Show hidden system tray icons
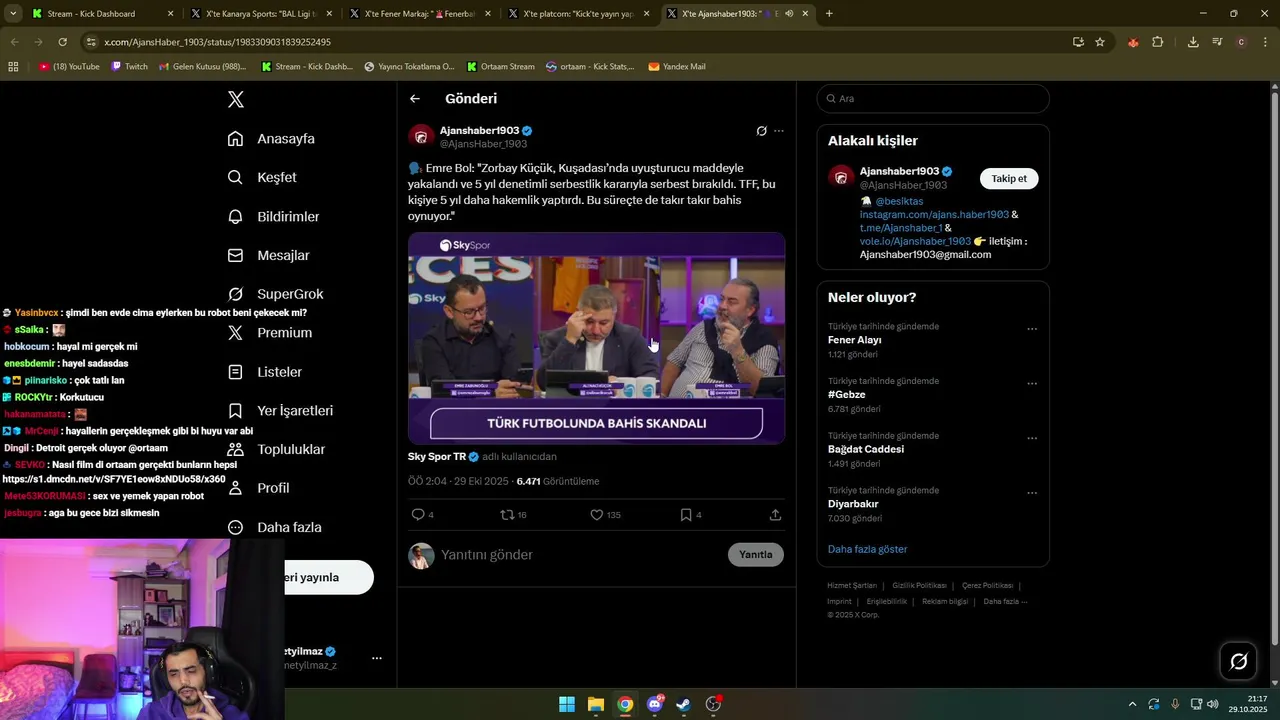 click(1132, 704)
